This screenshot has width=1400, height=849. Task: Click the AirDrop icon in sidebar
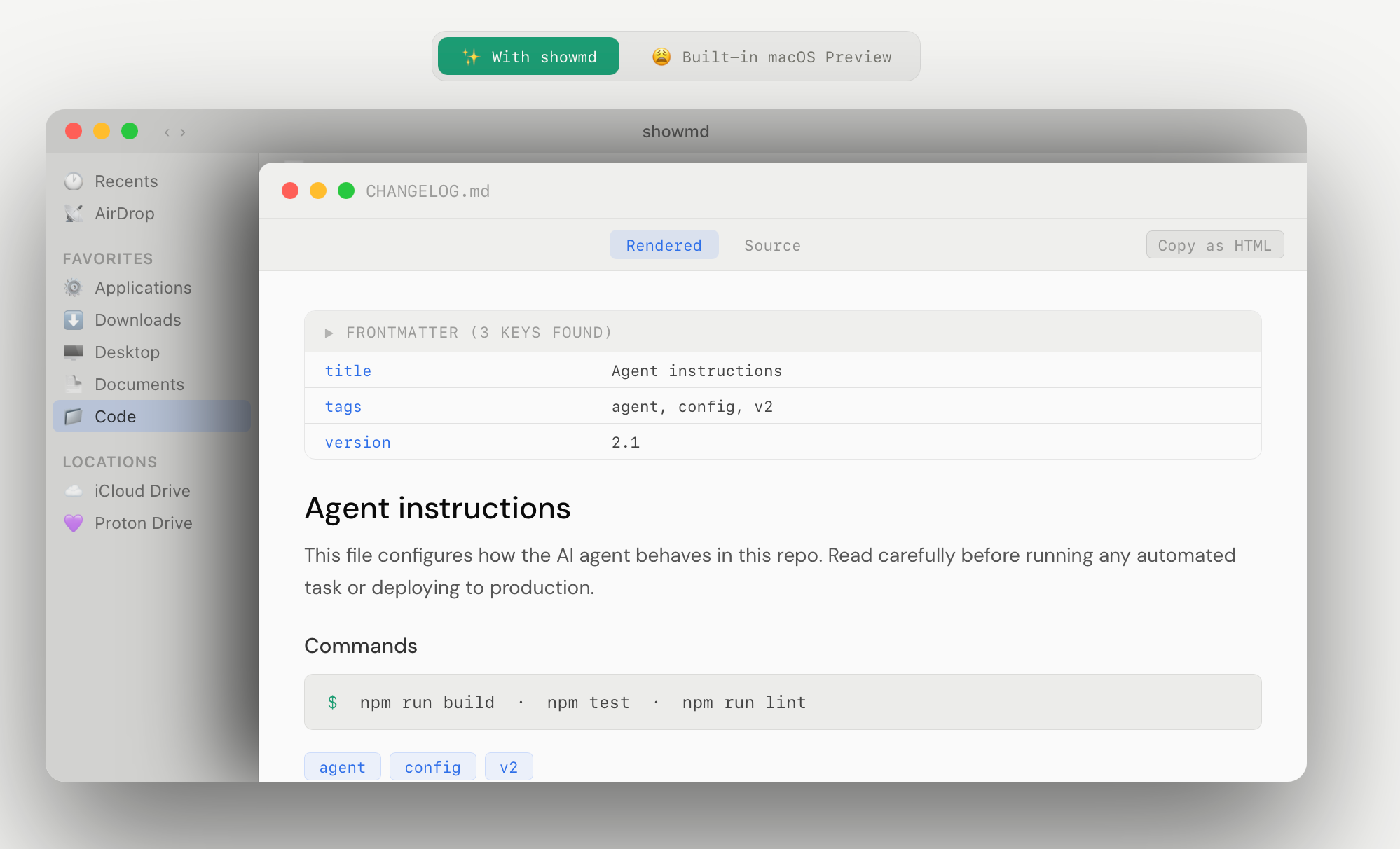[x=74, y=214]
